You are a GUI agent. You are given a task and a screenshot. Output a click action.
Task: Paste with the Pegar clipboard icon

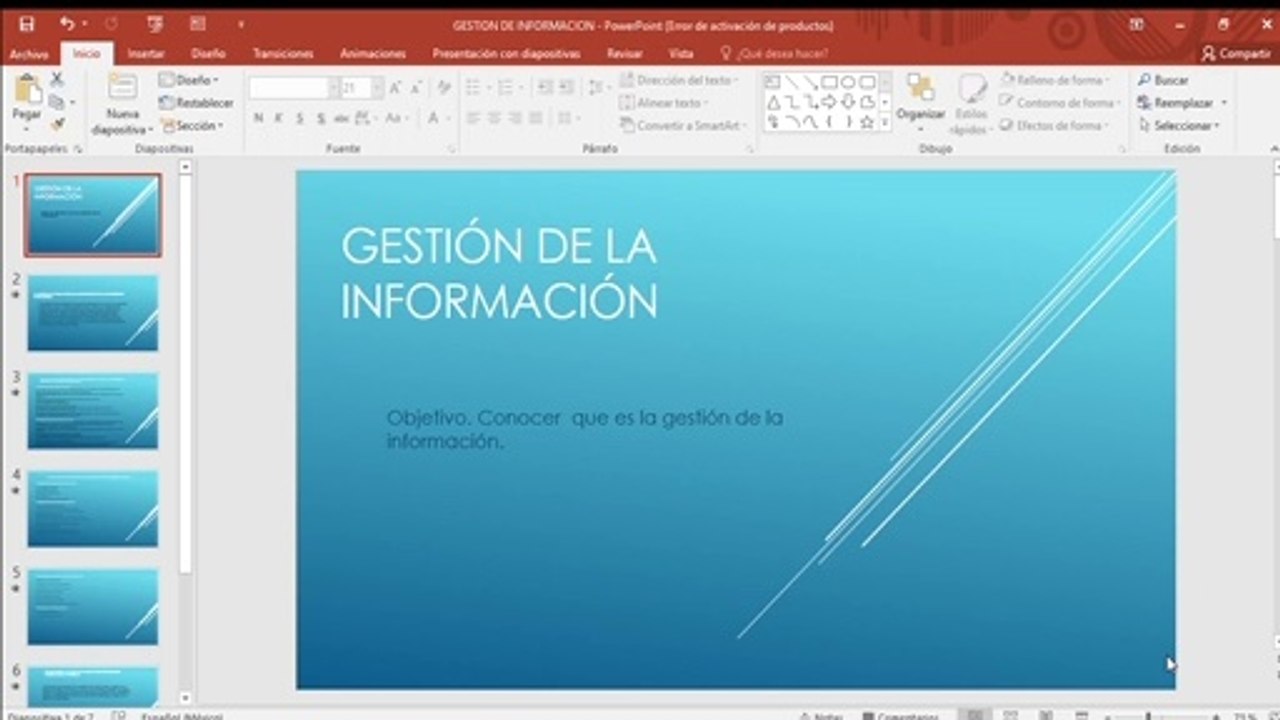point(27,90)
